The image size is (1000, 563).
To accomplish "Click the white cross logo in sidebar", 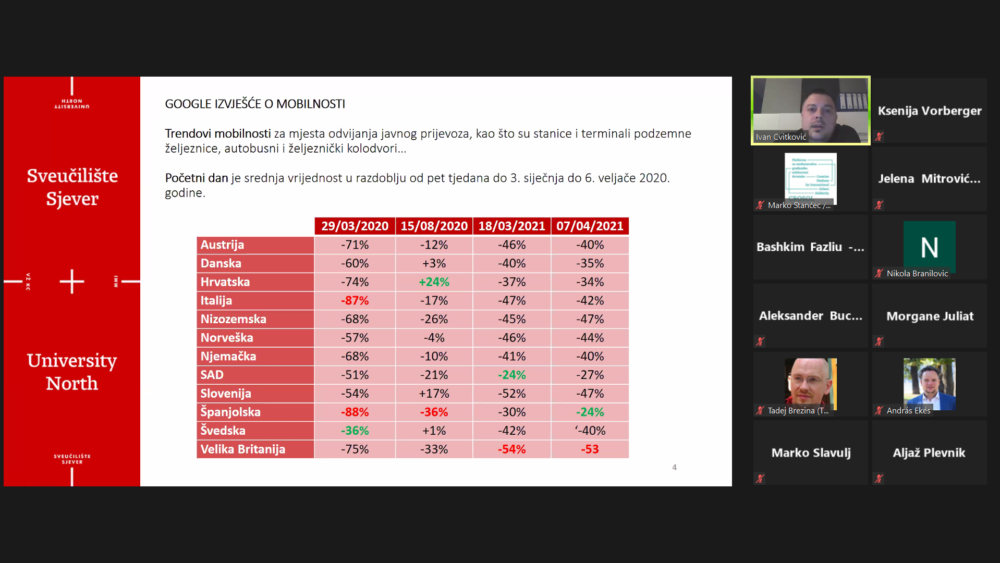I will [x=71, y=281].
